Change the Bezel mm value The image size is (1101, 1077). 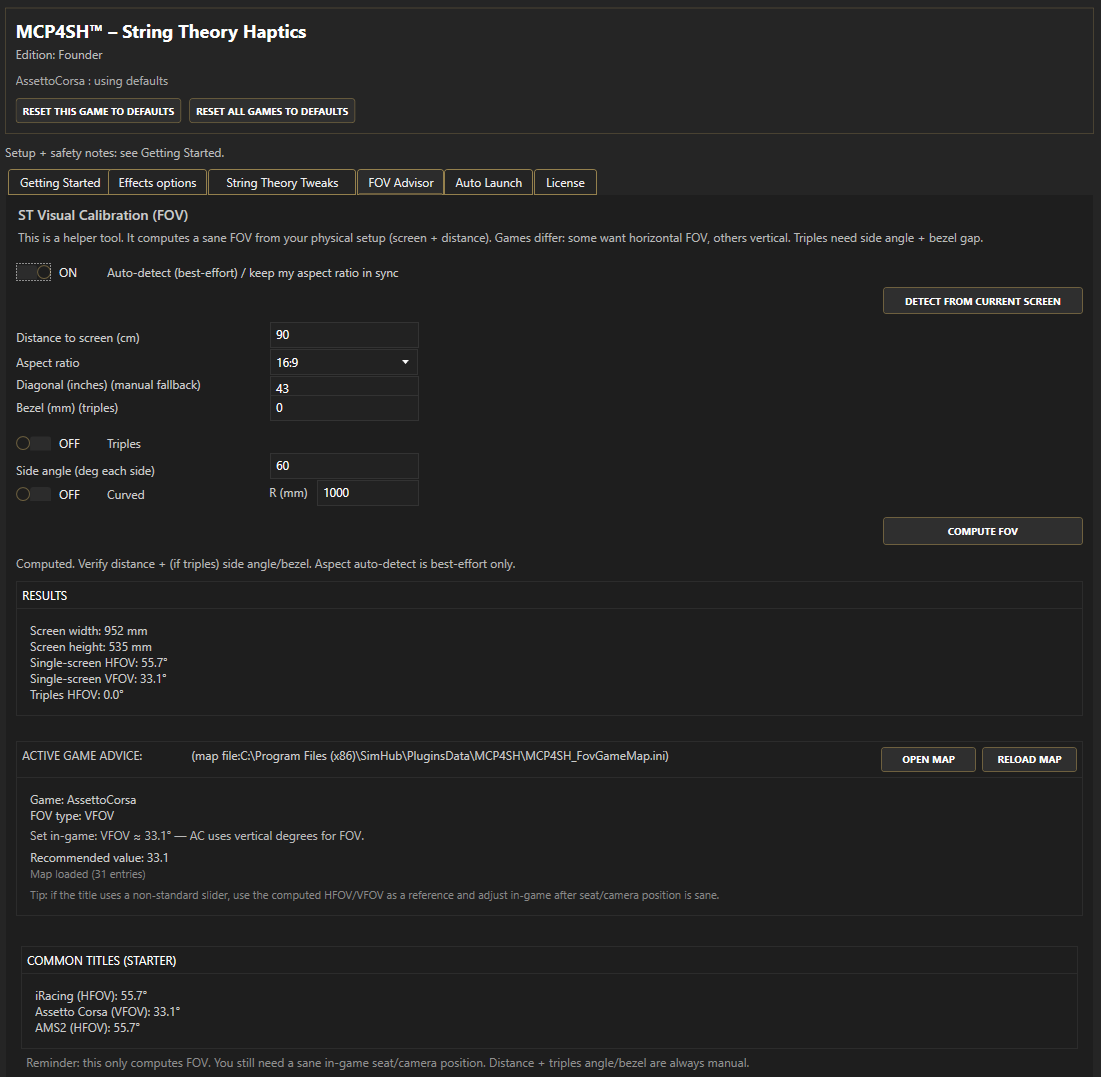click(x=344, y=407)
